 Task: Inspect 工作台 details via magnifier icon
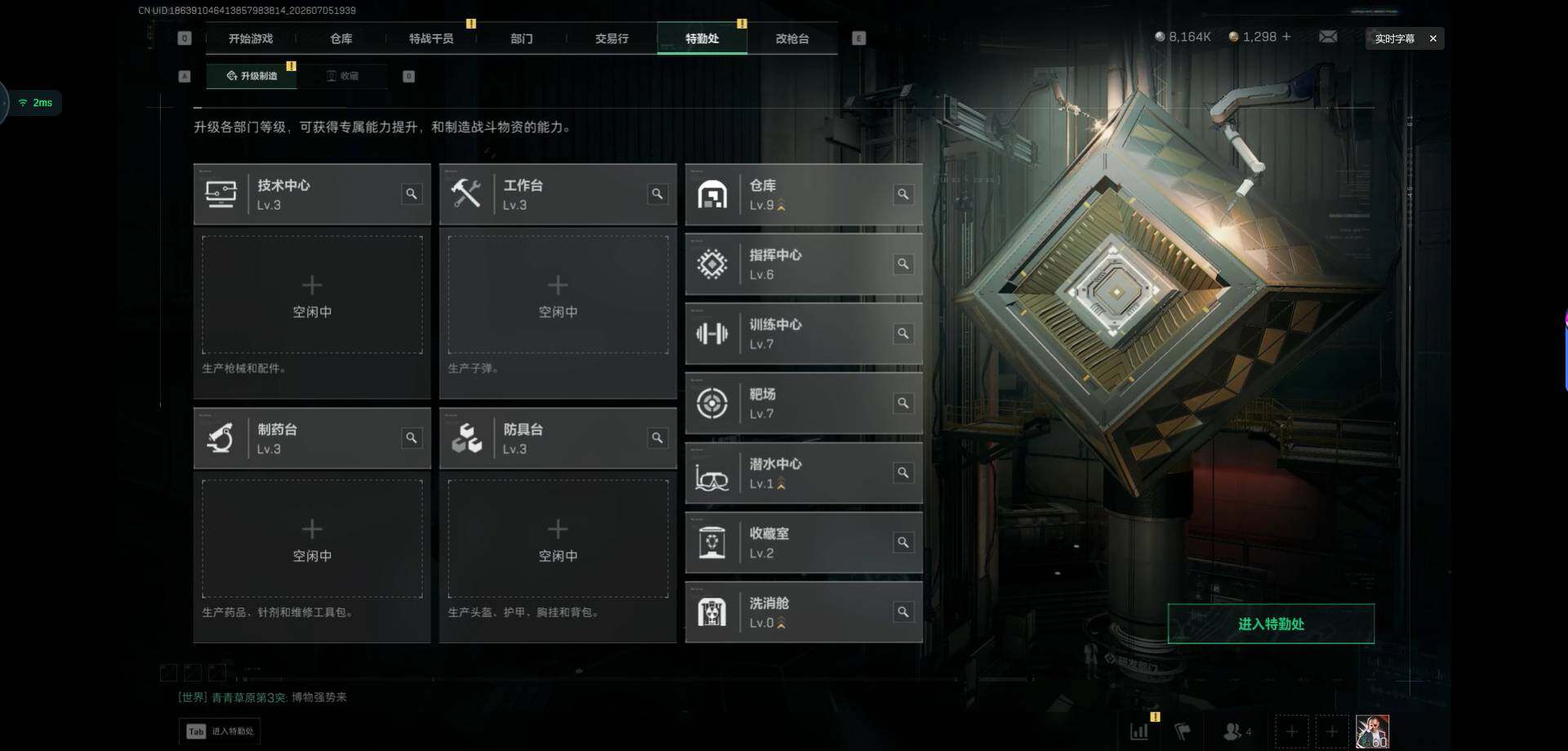click(657, 194)
